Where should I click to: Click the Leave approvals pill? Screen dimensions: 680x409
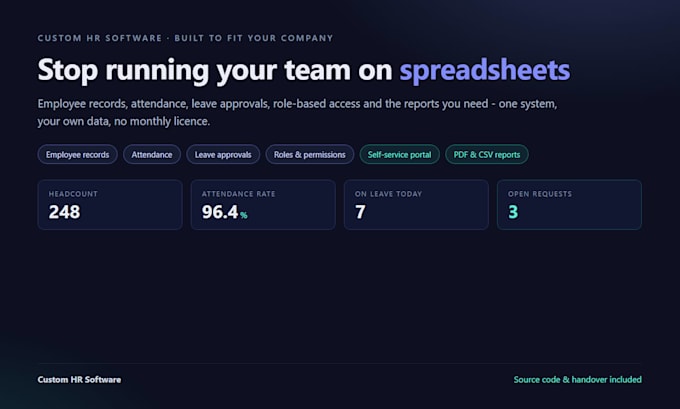coord(223,154)
